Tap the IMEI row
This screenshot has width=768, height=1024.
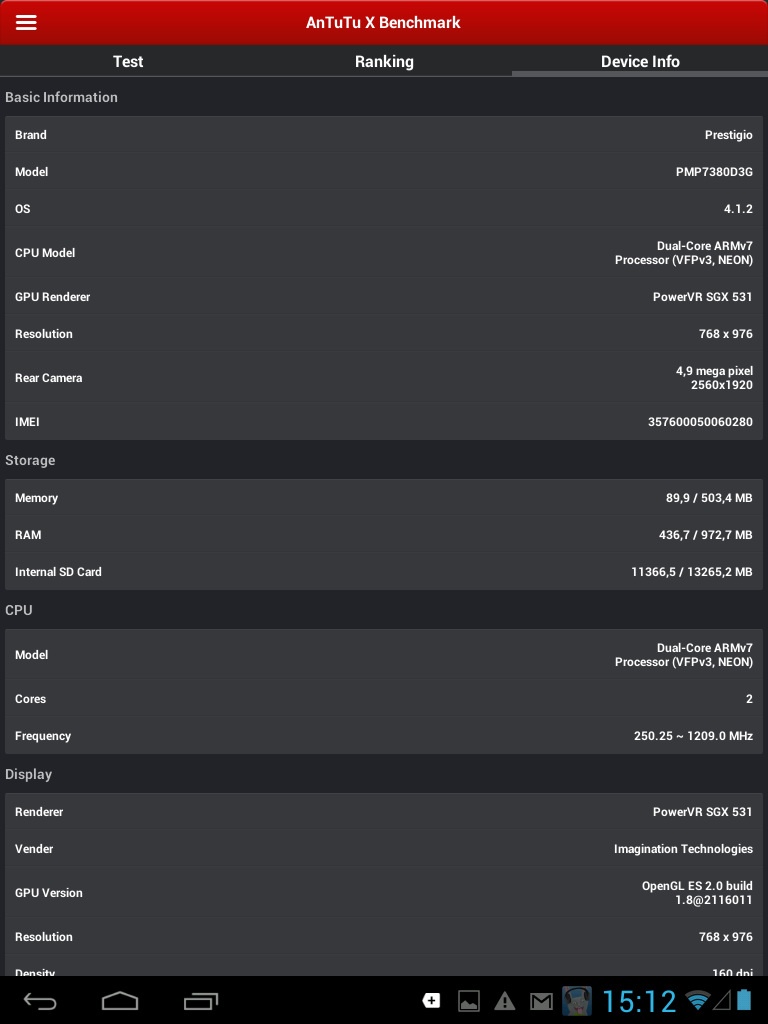pyautogui.click(x=384, y=422)
